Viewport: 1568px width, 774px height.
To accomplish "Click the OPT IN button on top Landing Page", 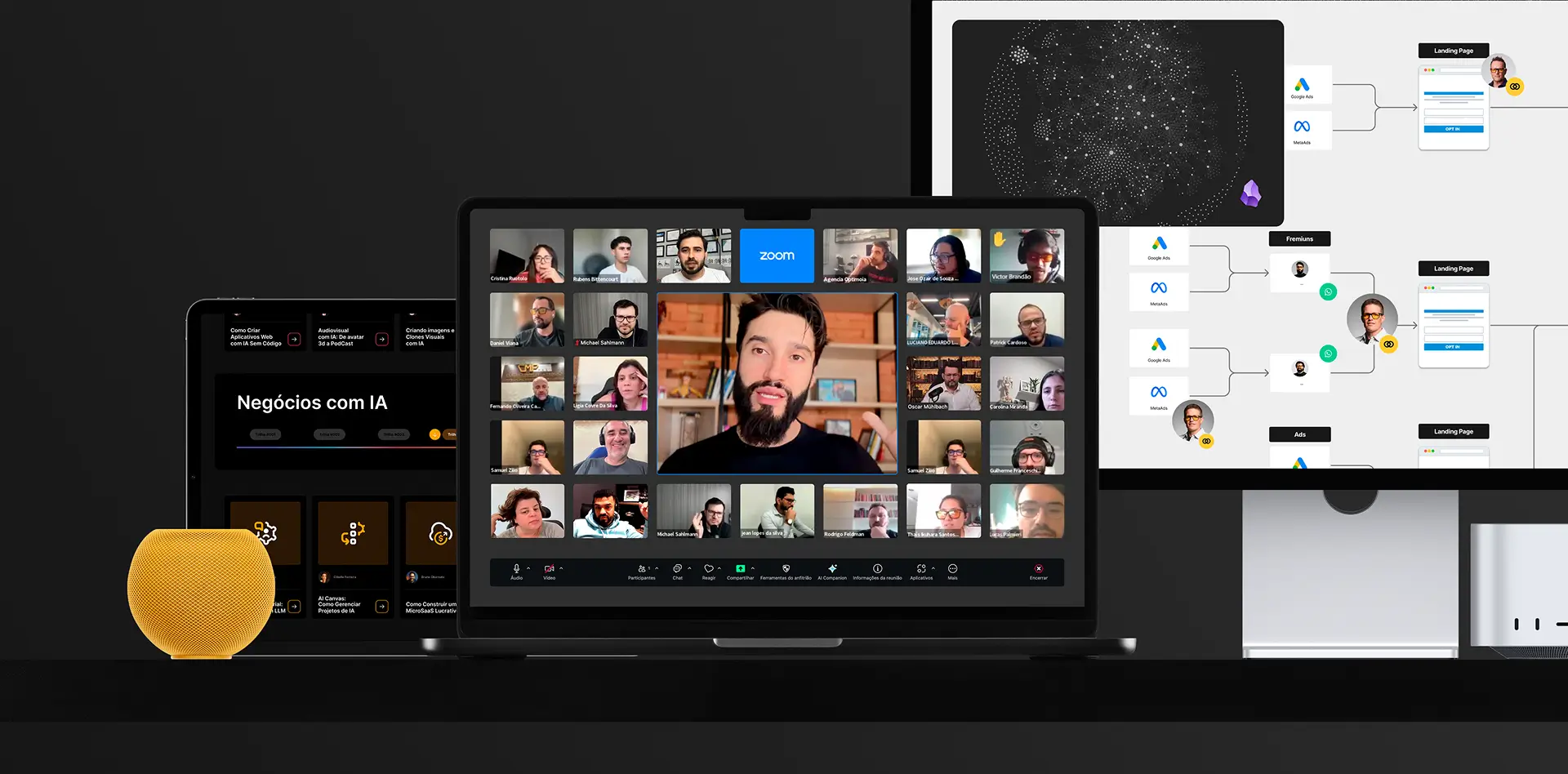I will [1453, 129].
